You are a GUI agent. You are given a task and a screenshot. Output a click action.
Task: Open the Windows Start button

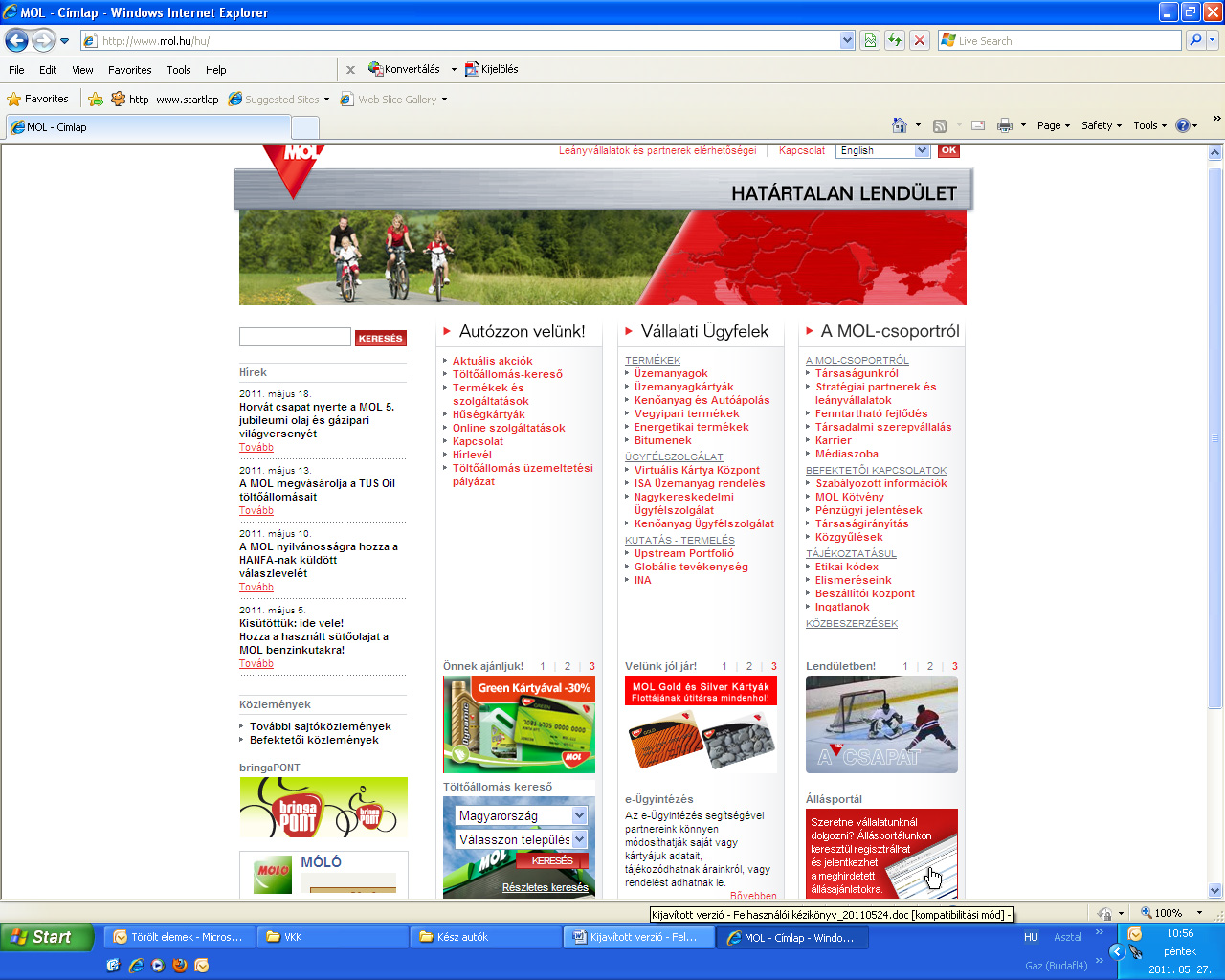46,937
